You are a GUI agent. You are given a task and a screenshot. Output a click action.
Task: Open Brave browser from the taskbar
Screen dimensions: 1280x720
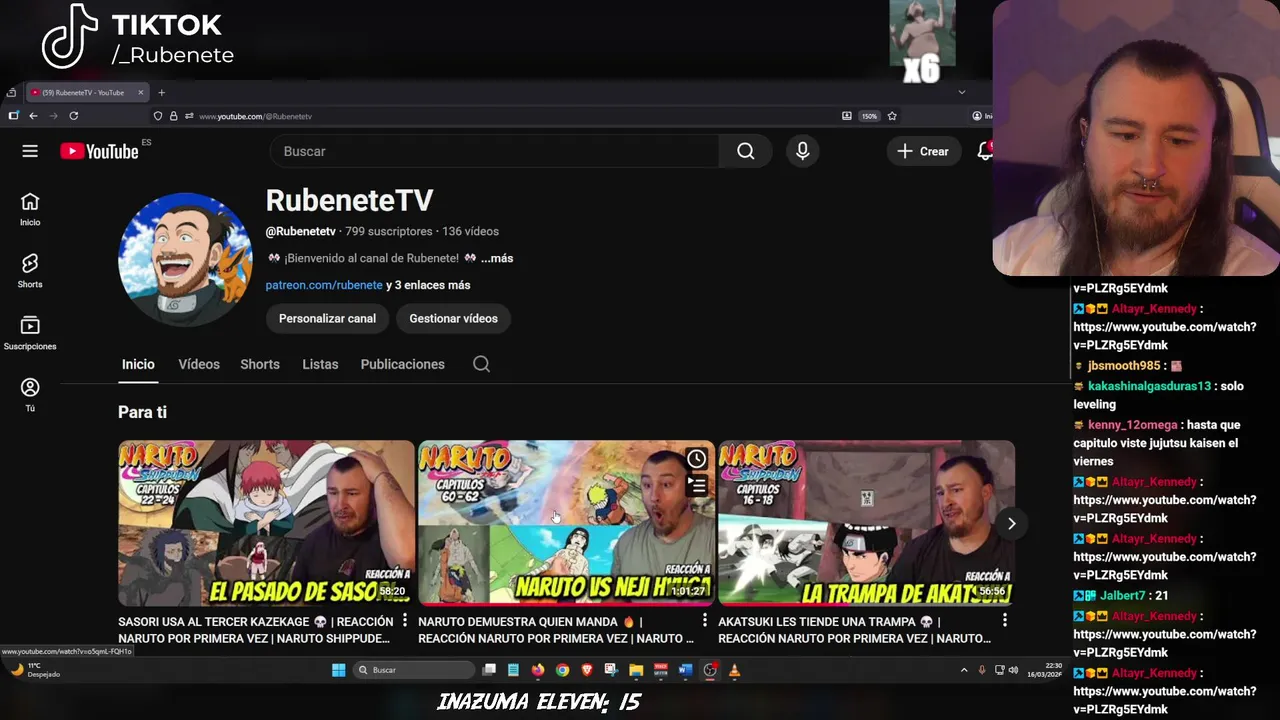(587, 670)
